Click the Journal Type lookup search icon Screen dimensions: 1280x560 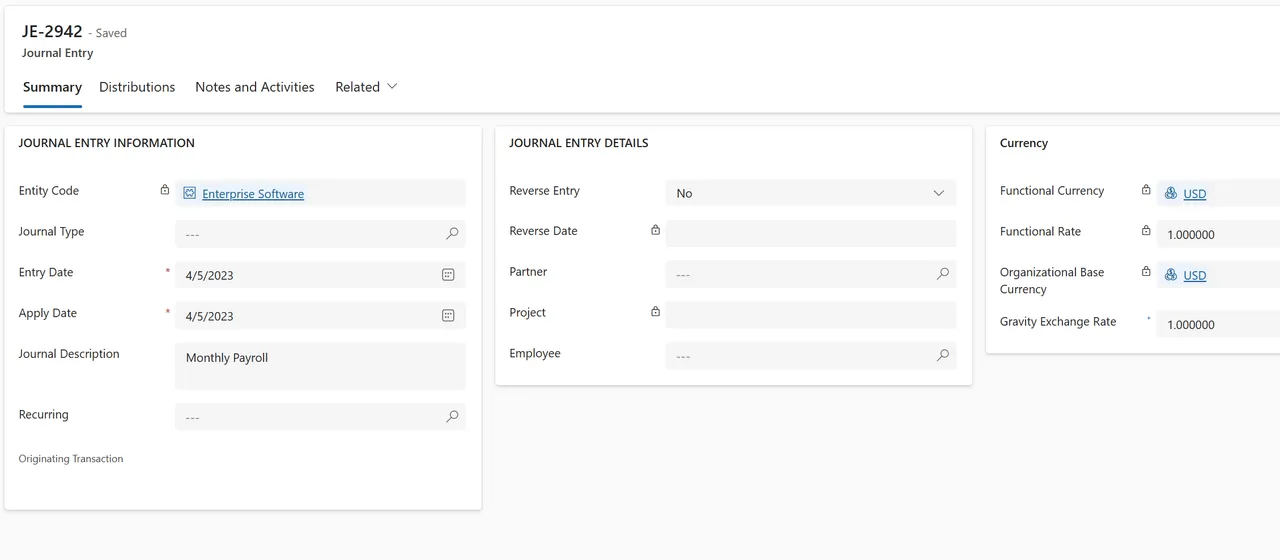pyautogui.click(x=452, y=234)
